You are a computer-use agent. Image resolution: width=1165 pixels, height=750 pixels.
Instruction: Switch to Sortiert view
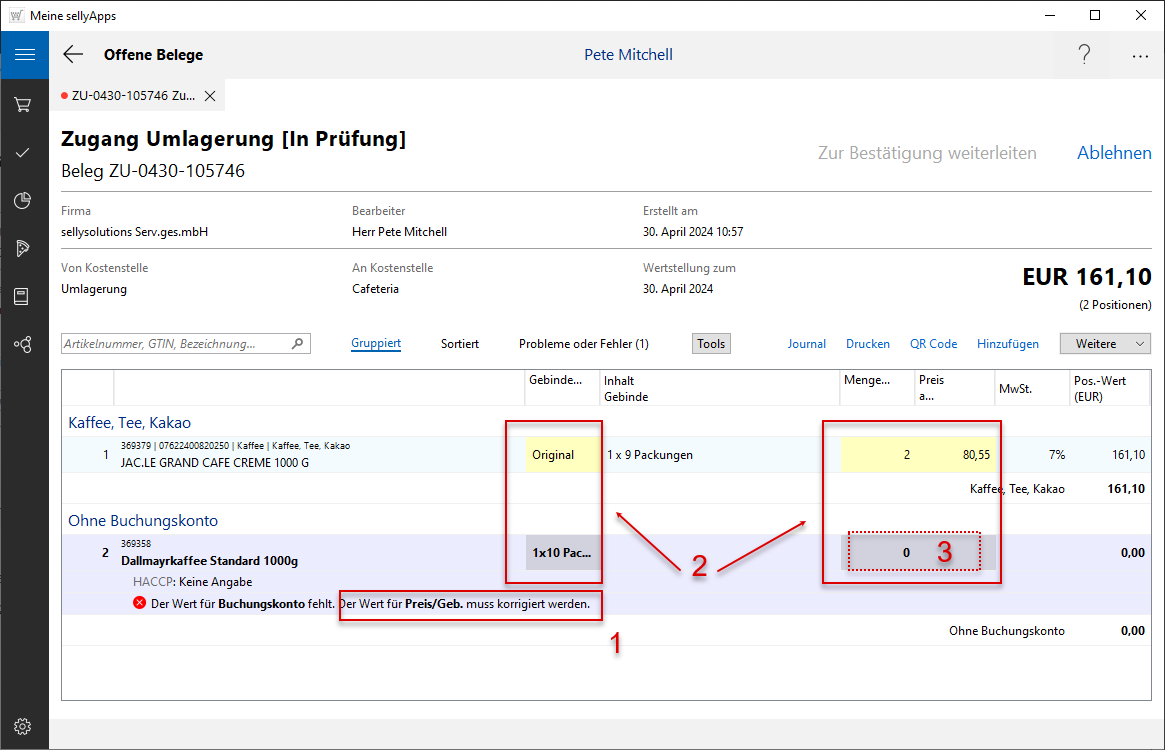[460, 344]
